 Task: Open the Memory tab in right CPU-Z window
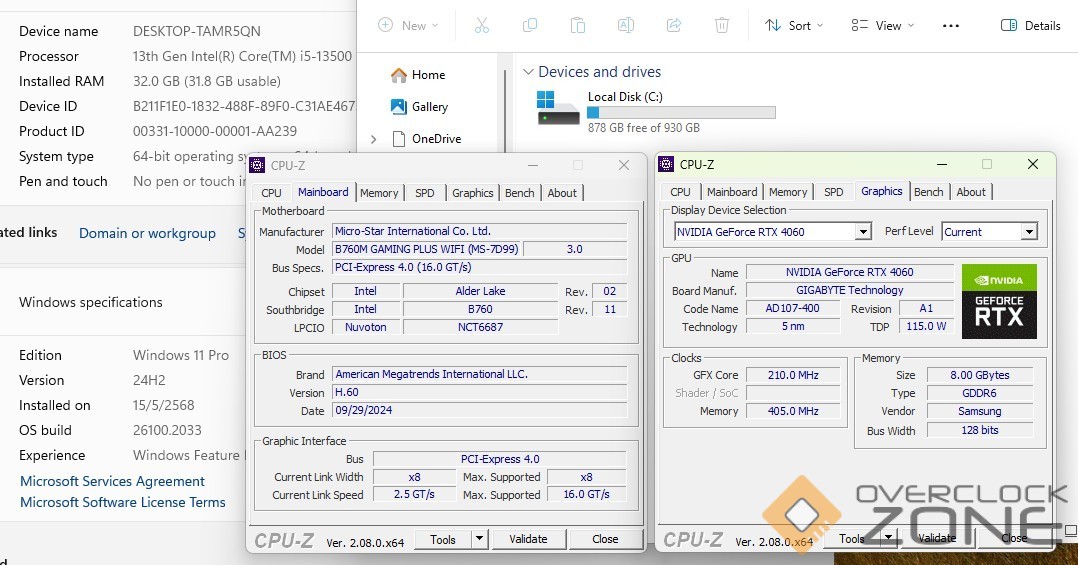pyautogui.click(x=788, y=192)
